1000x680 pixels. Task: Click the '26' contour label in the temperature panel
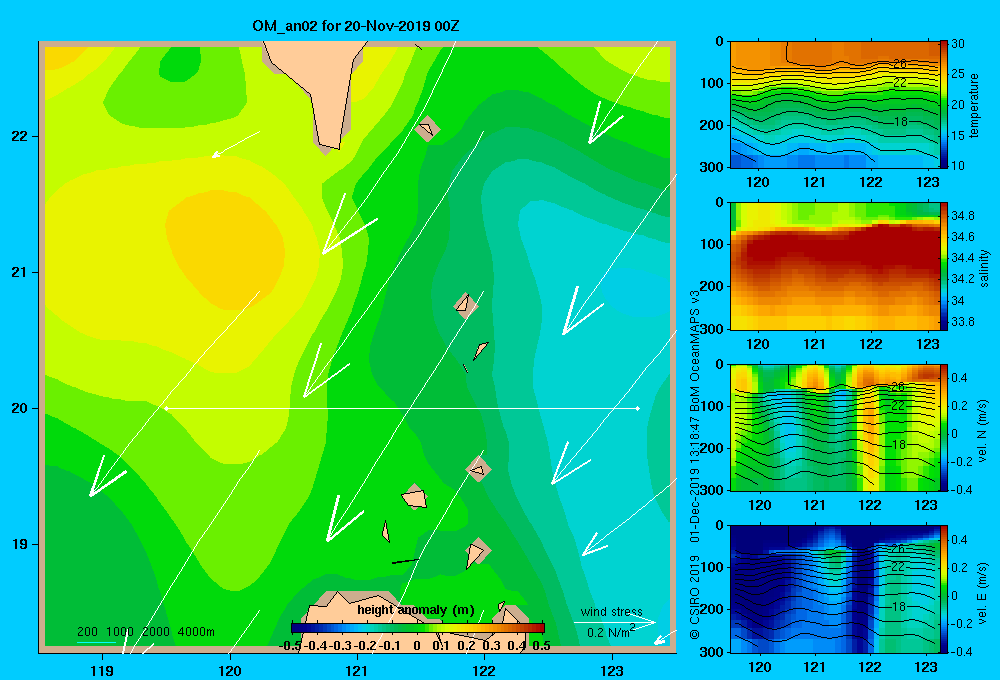click(x=899, y=64)
